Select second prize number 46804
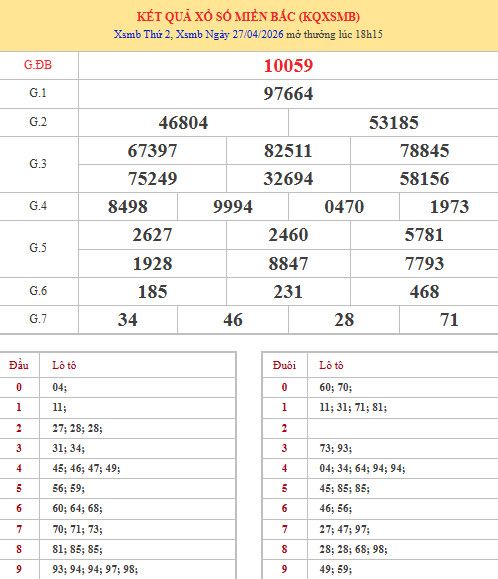 [183, 123]
